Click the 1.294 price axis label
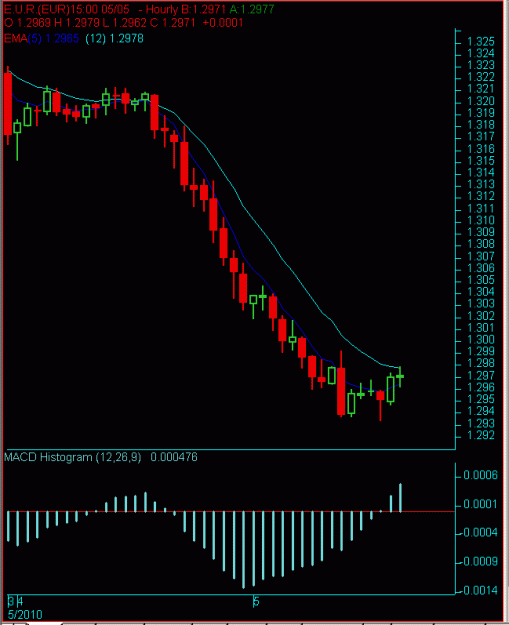Image resolution: width=509 pixels, height=625 pixels. (x=480, y=411)
